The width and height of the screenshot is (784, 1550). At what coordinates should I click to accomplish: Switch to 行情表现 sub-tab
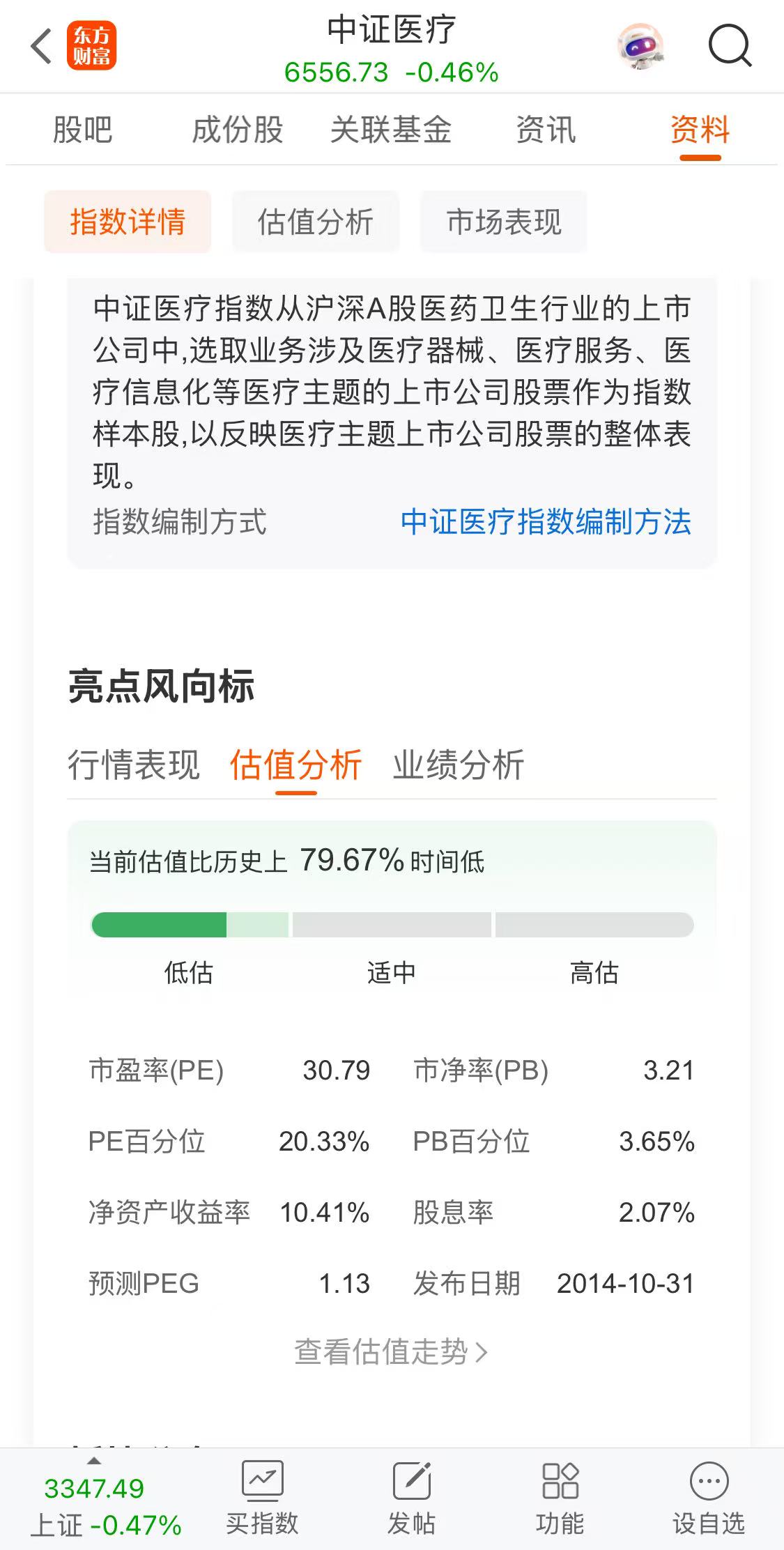click(x=134, y=765)
